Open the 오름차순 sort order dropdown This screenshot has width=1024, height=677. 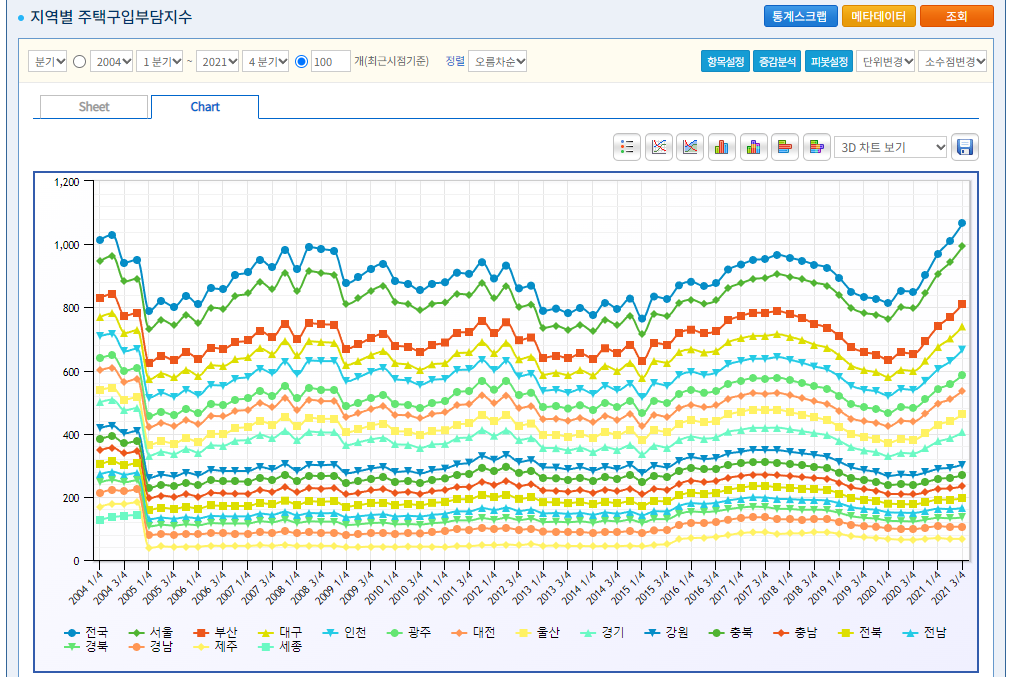[x=498, y=61]
